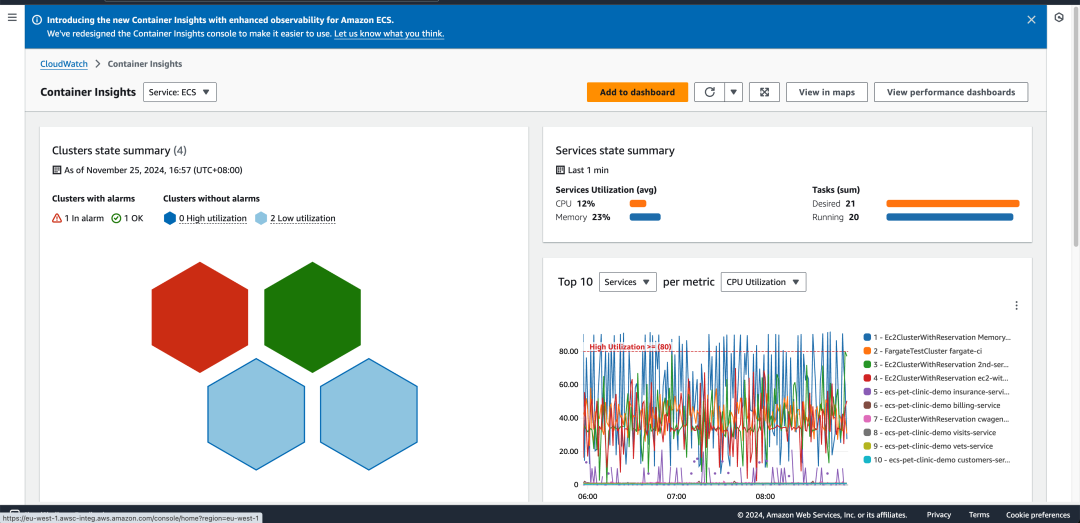This screenshot has width=1080, height=523.
Task: Click the refresh icon button
Action: [x=709, y=92]
